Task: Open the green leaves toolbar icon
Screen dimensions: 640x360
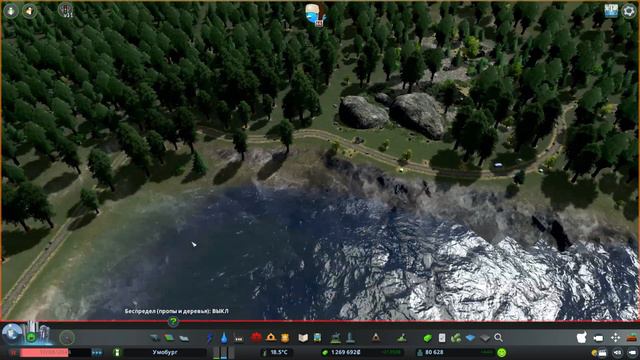Action: (x=456, y=338)
